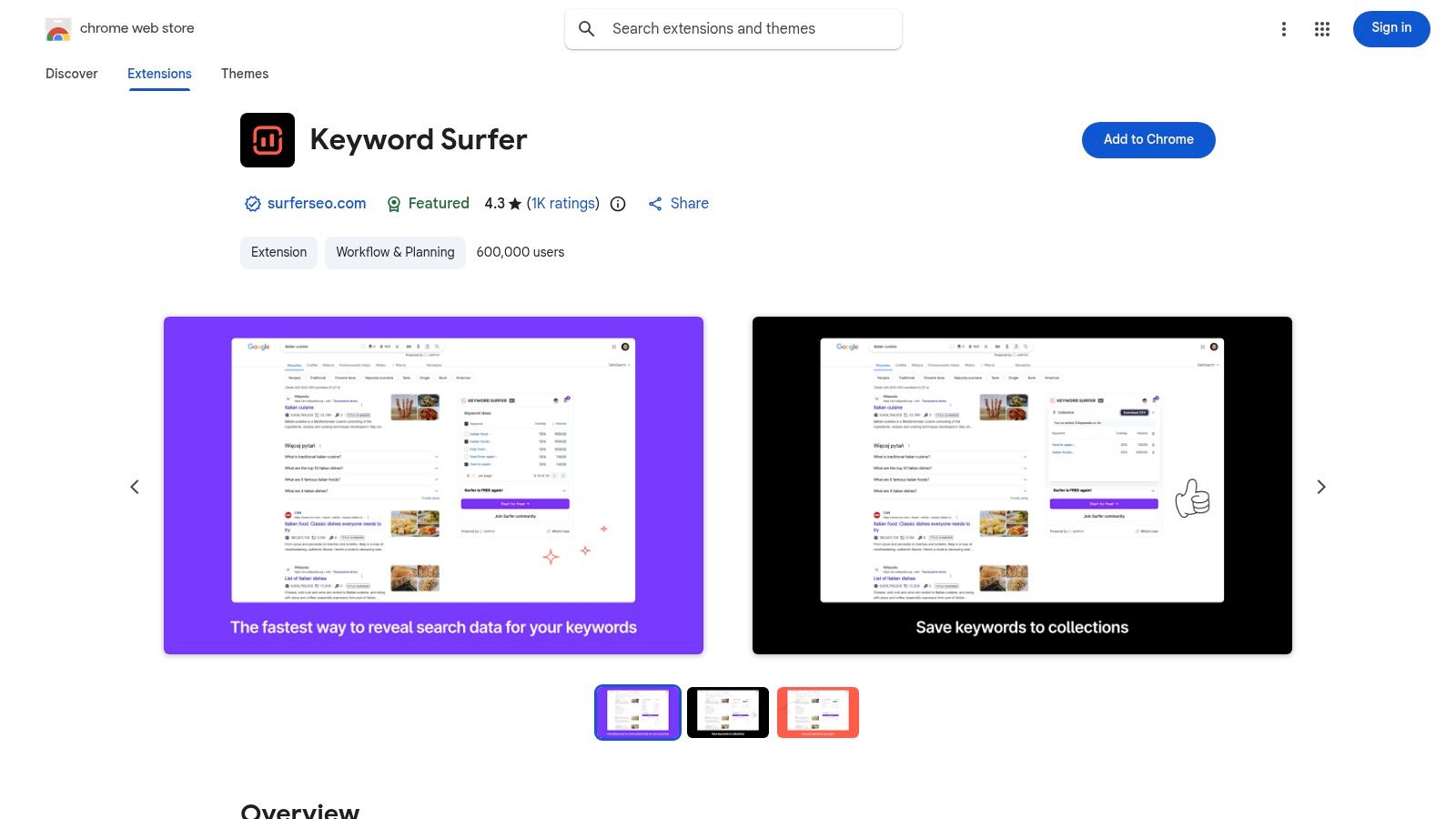
Task: Click the search magnifier icon
Action: 587,28
